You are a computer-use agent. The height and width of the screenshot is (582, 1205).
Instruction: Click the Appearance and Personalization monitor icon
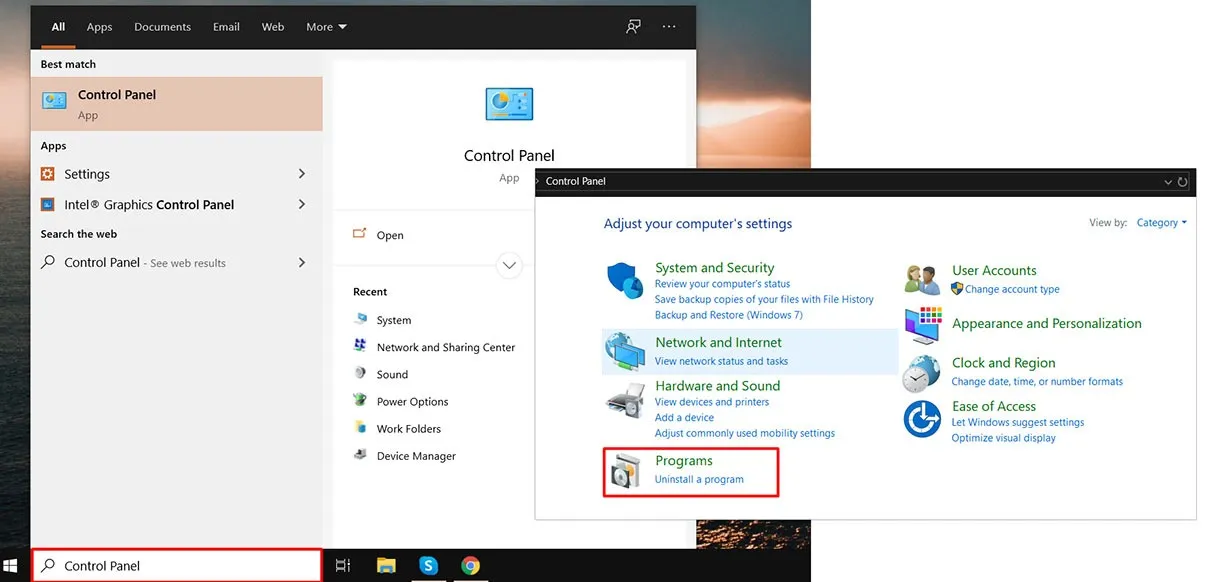[923, 325]
